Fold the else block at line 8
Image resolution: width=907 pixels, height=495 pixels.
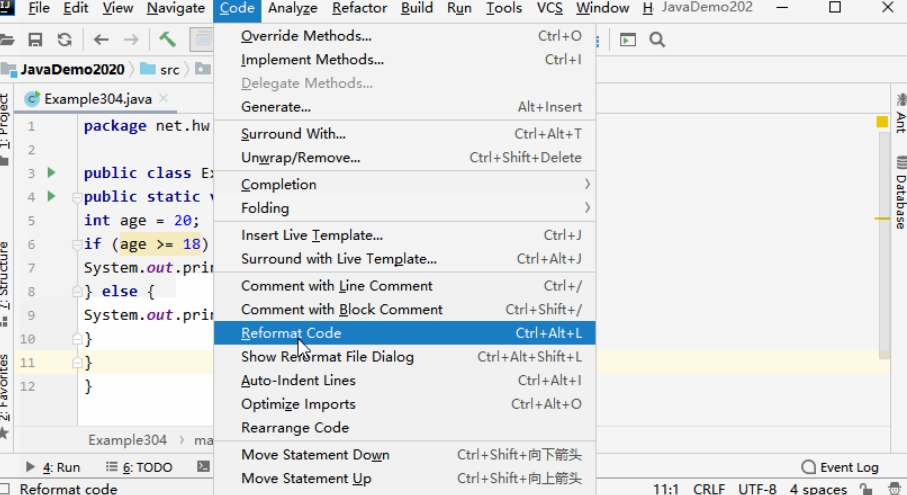(76, 291)
